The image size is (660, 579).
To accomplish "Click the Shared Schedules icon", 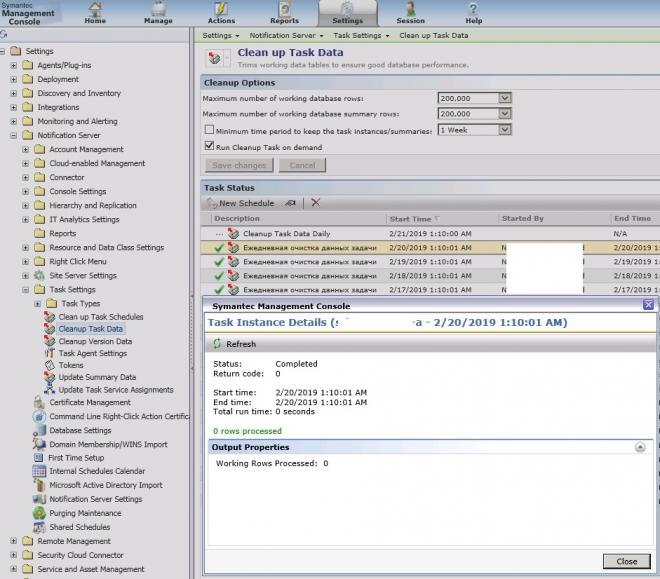I will 39,527.
